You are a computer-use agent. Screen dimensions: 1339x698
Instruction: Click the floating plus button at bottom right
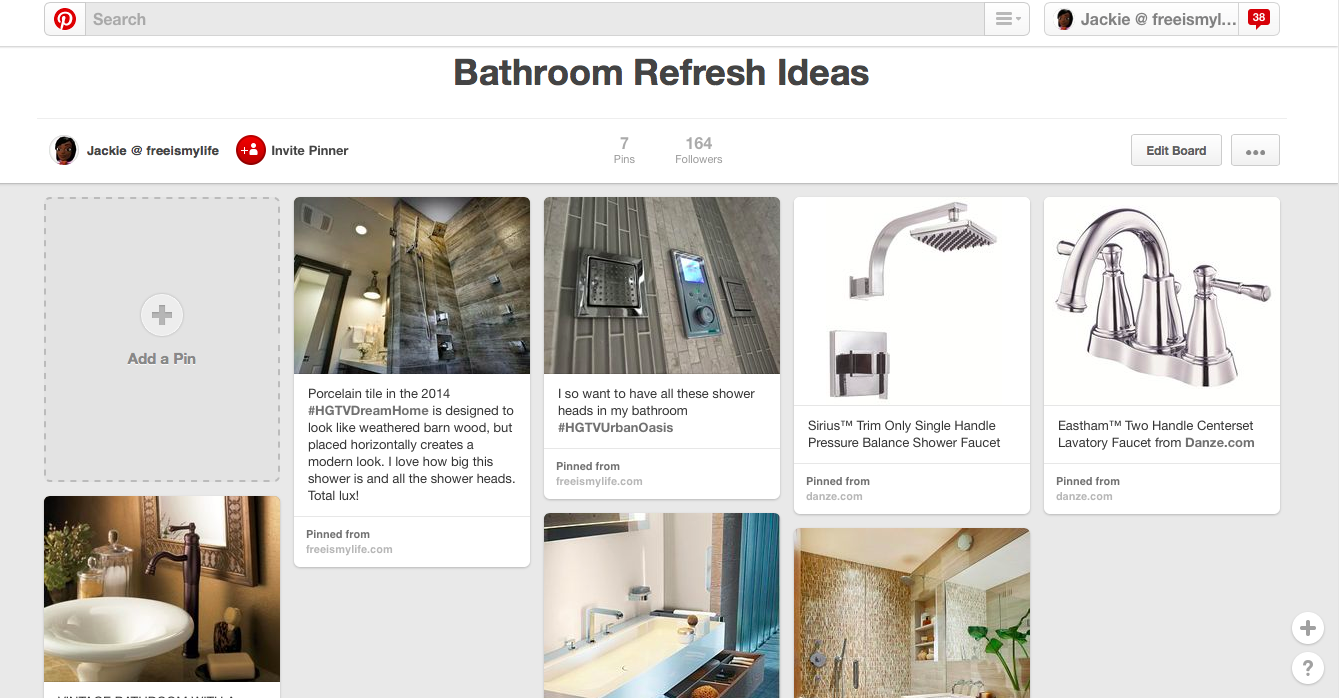point(1307,628)
